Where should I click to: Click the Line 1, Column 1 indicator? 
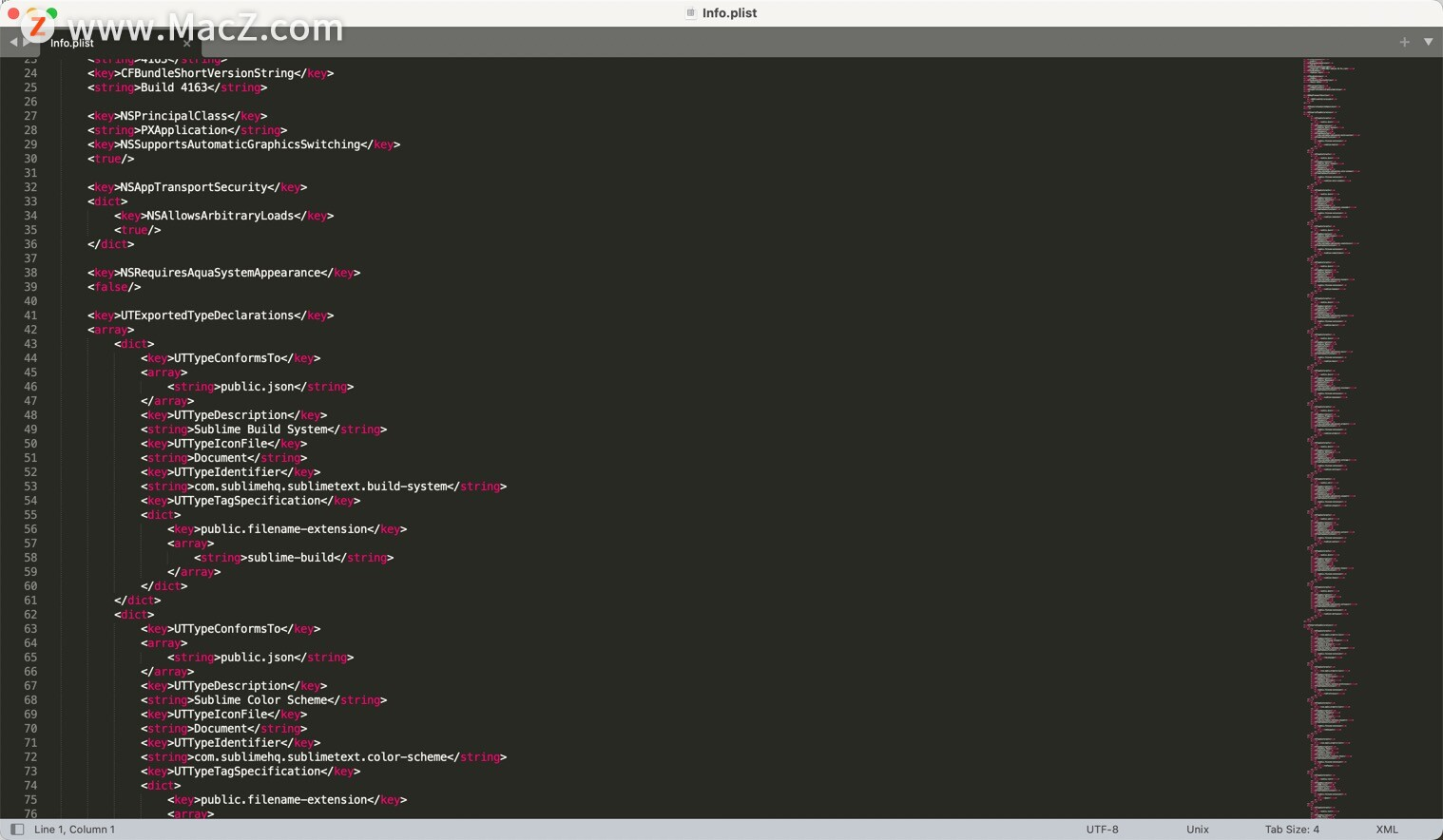pyautogui.click(x=75, y=830)
